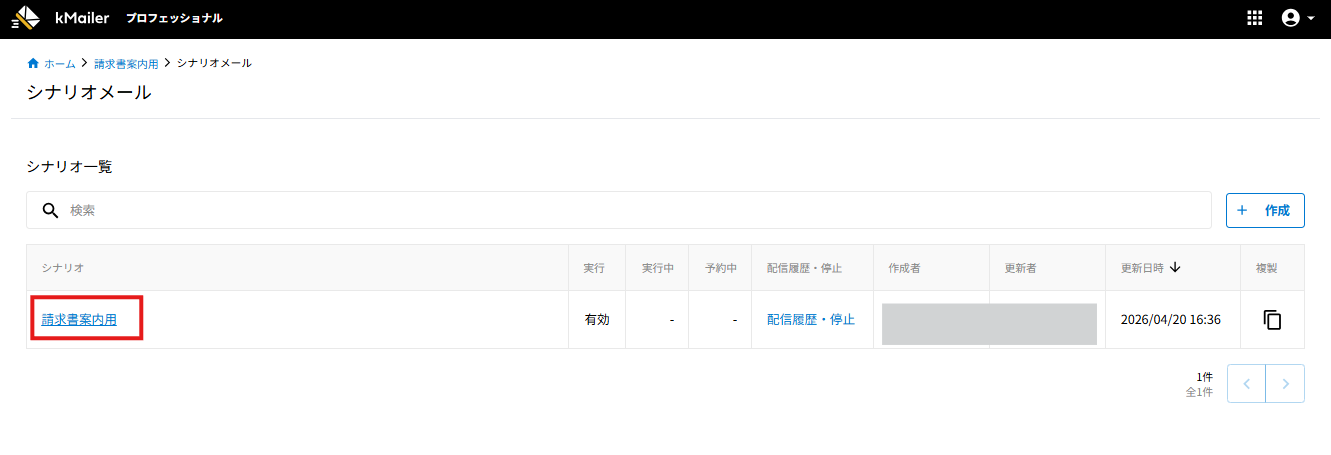The image size is (1331, 455).
Task: Duplicate the scenario with the copy icon
Action: pos(1272,320)
